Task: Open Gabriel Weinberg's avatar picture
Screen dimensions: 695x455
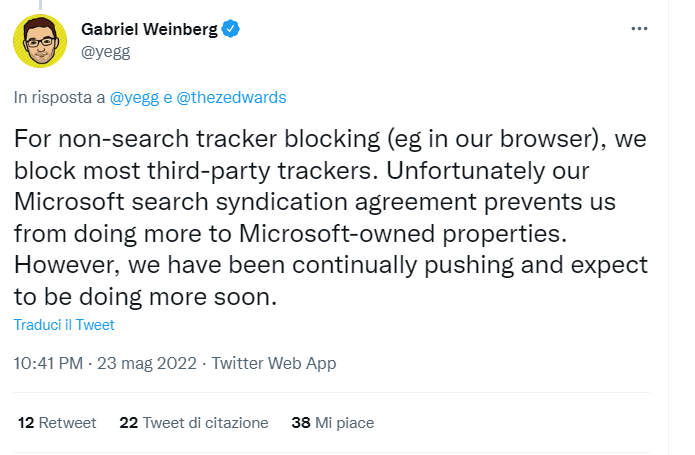Action: click(40, 41)
